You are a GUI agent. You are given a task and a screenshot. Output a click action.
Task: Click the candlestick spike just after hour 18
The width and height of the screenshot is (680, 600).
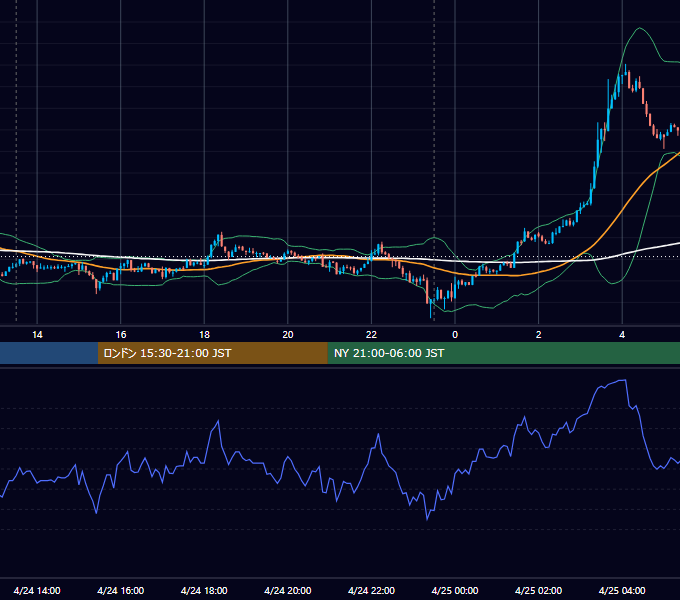pos(221,235)
